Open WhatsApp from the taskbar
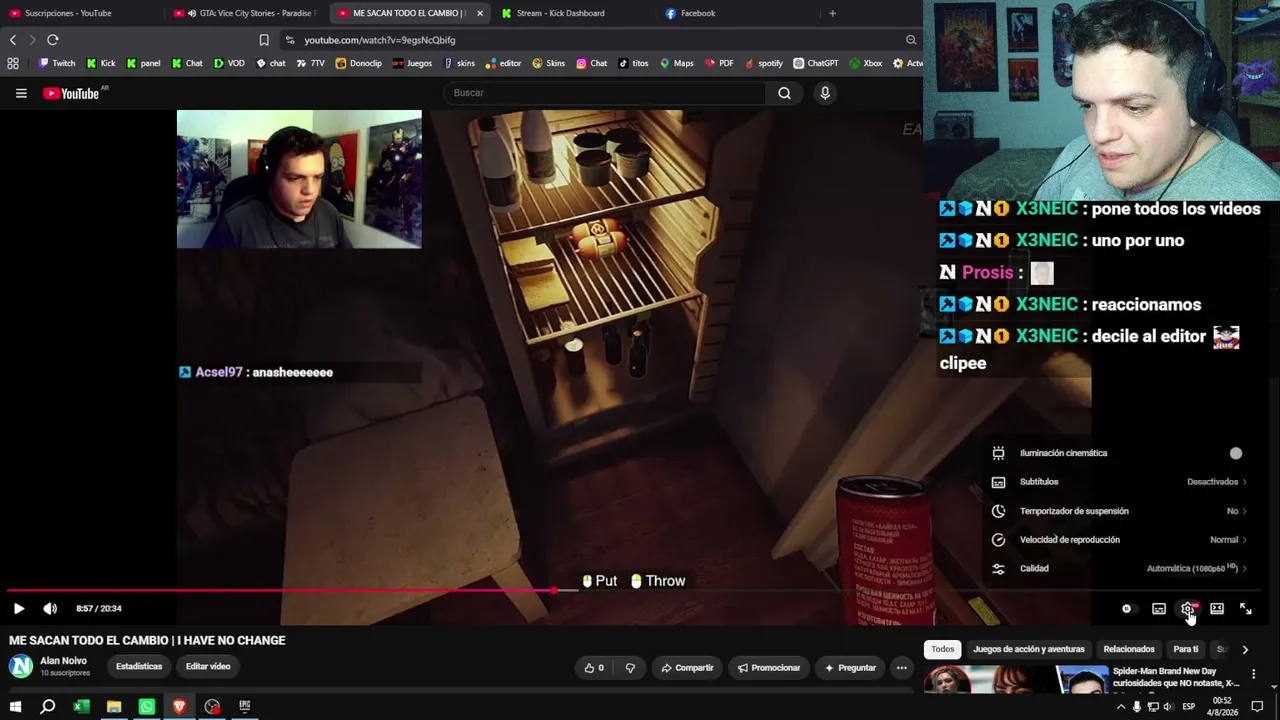Screen dimensions: 1280x720 click(147, 707)
